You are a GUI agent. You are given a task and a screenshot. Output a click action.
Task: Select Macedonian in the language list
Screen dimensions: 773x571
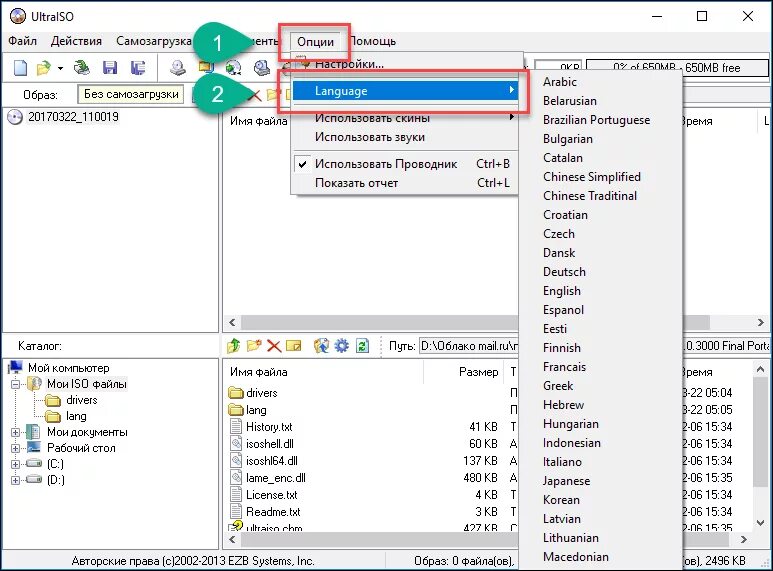[576, 557]
